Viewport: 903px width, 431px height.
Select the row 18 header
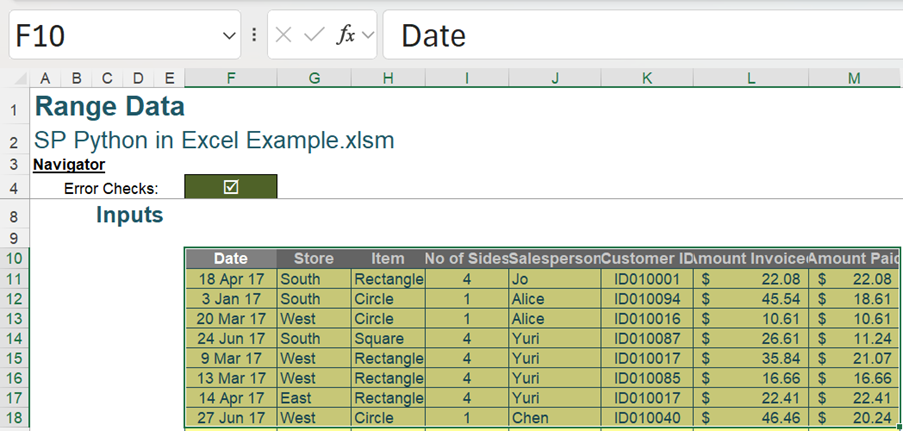coord(15,417)
